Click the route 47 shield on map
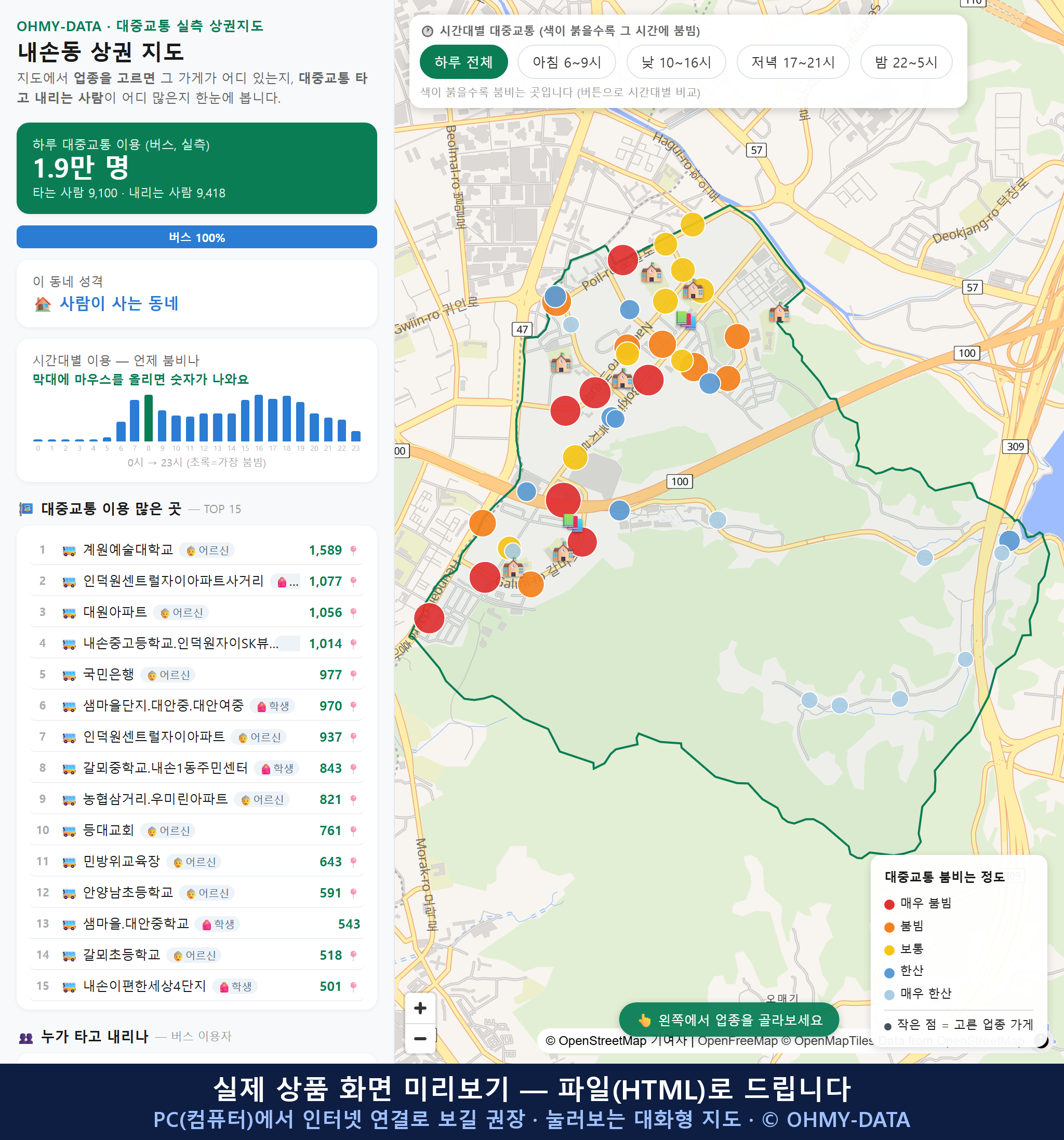 click(x=522, y=329)
